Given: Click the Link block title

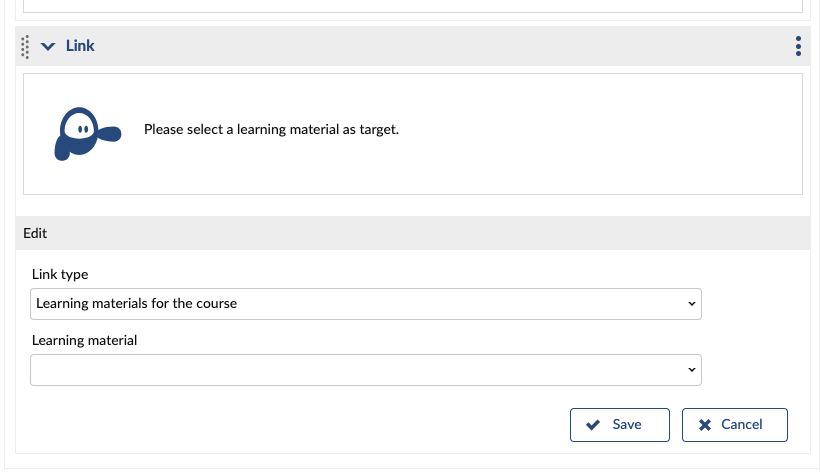Looking at the screenshot, I should click(x=80, y=46).
